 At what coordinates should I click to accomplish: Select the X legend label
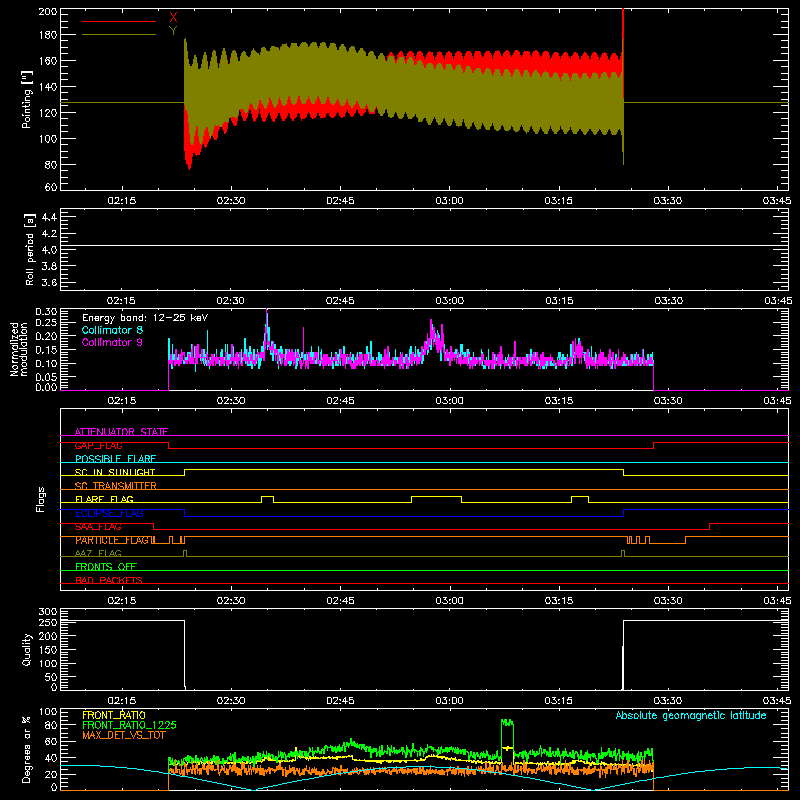point(173,18)
